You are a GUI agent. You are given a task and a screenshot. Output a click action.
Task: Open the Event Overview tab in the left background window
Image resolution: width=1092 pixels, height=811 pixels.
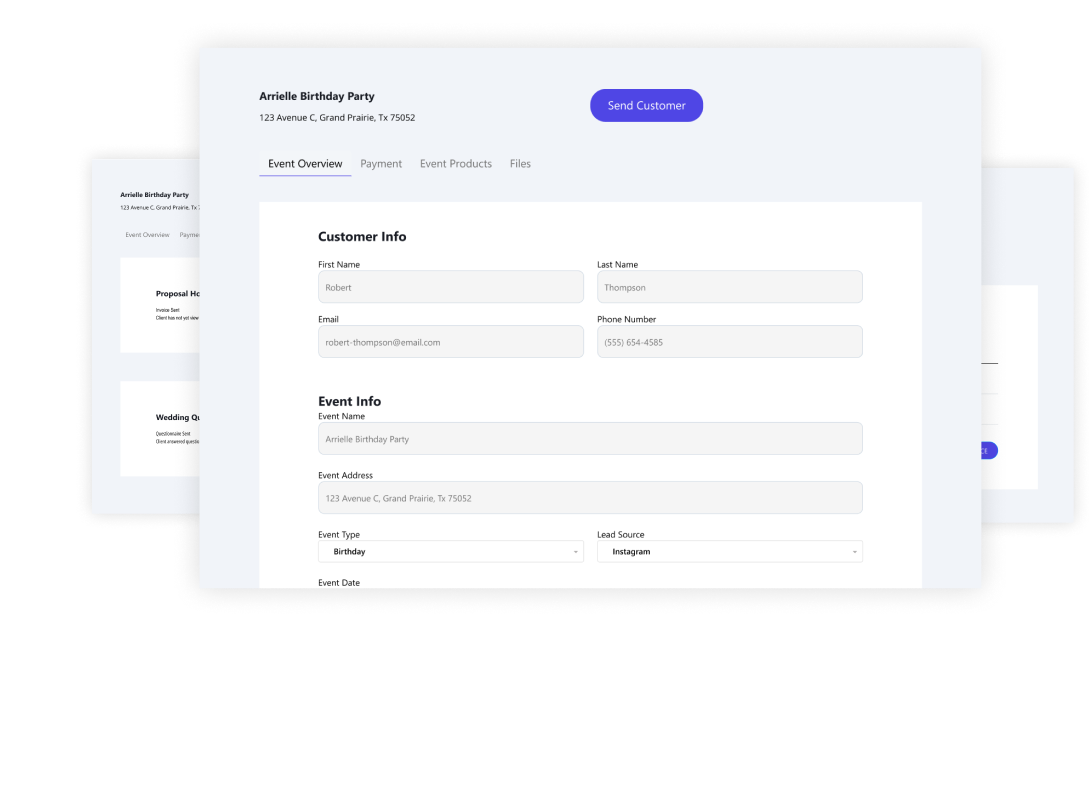point(147,235)
